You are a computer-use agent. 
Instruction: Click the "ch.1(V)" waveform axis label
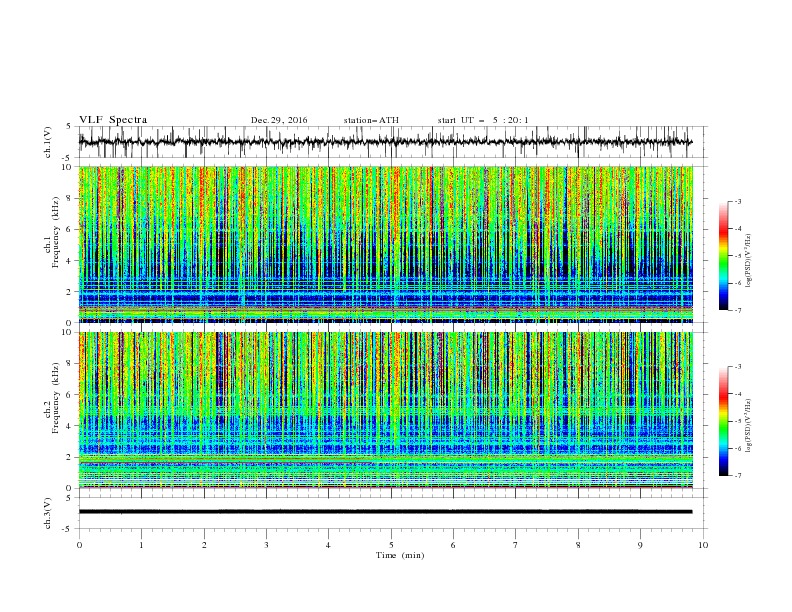48,142
